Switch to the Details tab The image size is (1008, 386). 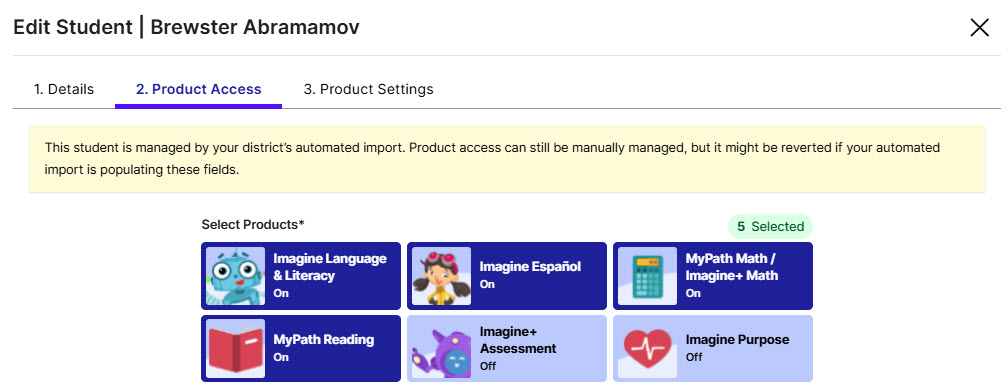(64, 89)
